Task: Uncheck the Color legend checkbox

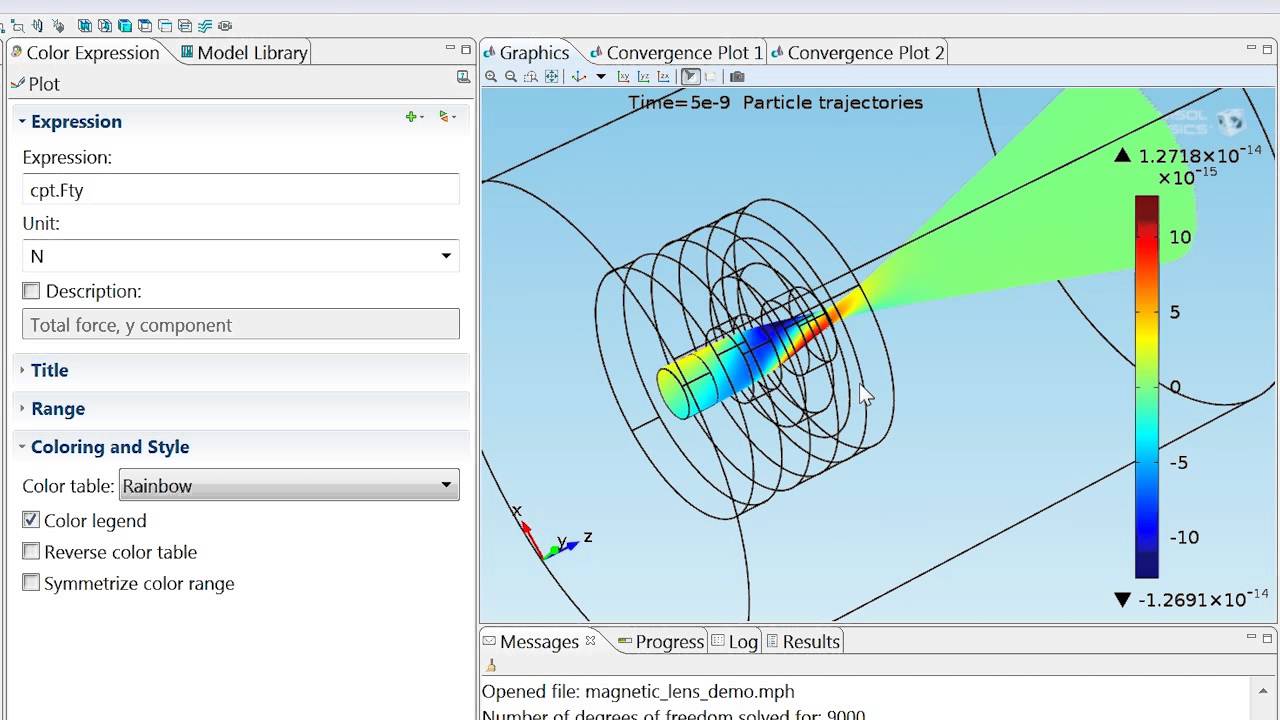Action: 31,520
